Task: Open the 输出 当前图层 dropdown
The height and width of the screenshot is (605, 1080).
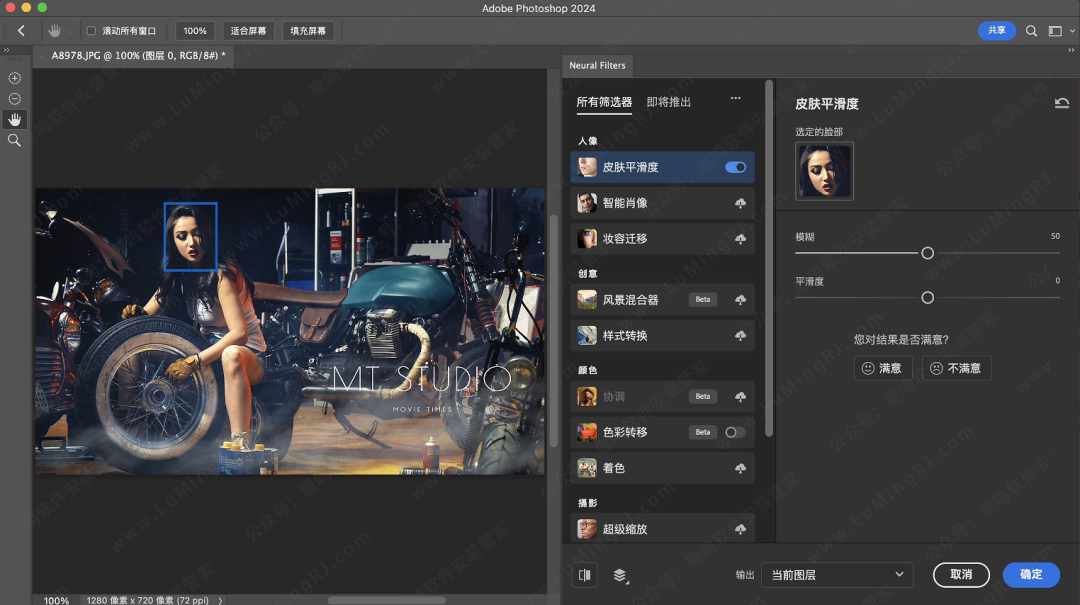Action: coord(836,574)
